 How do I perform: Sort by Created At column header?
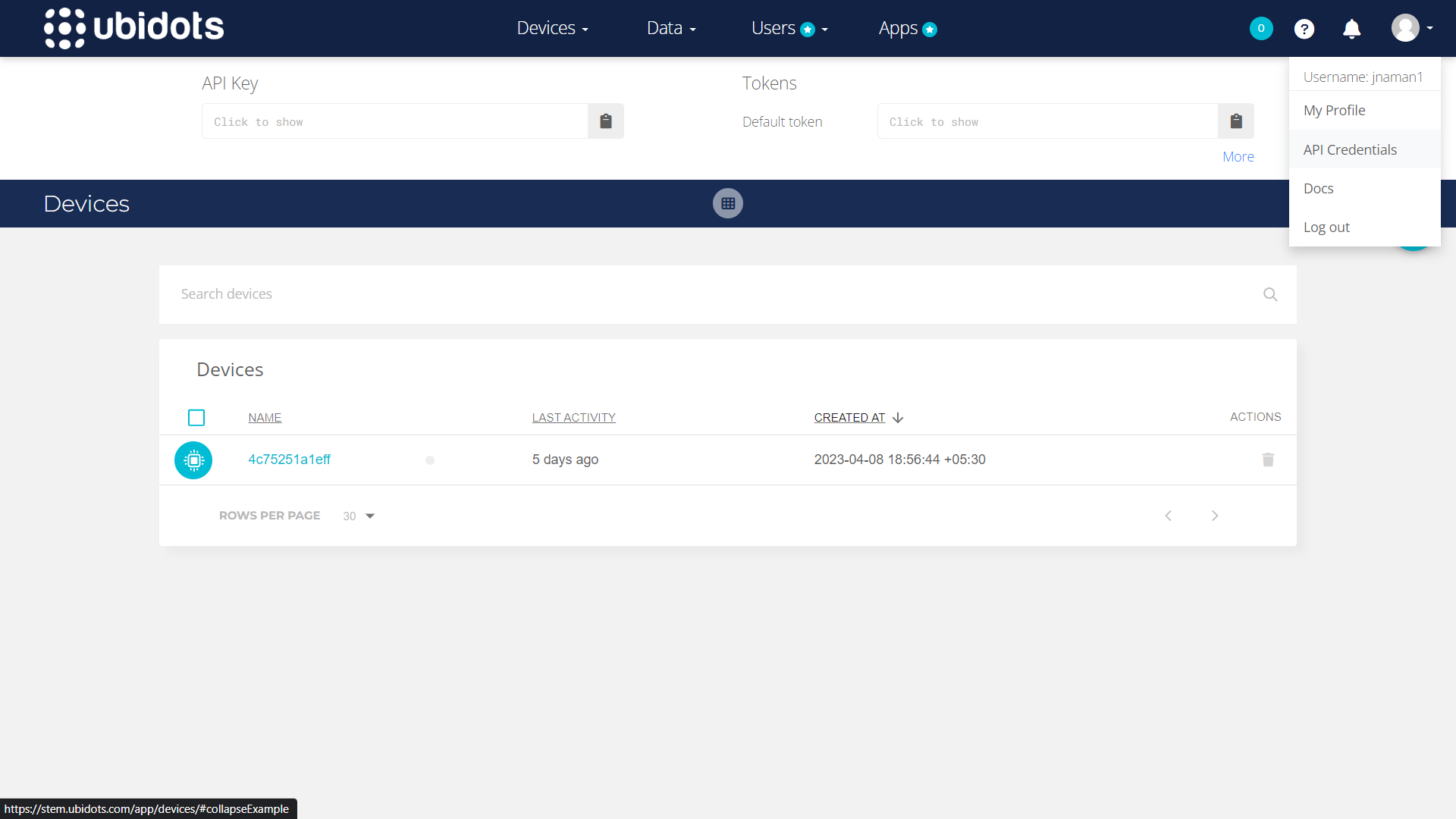[849, 418]
